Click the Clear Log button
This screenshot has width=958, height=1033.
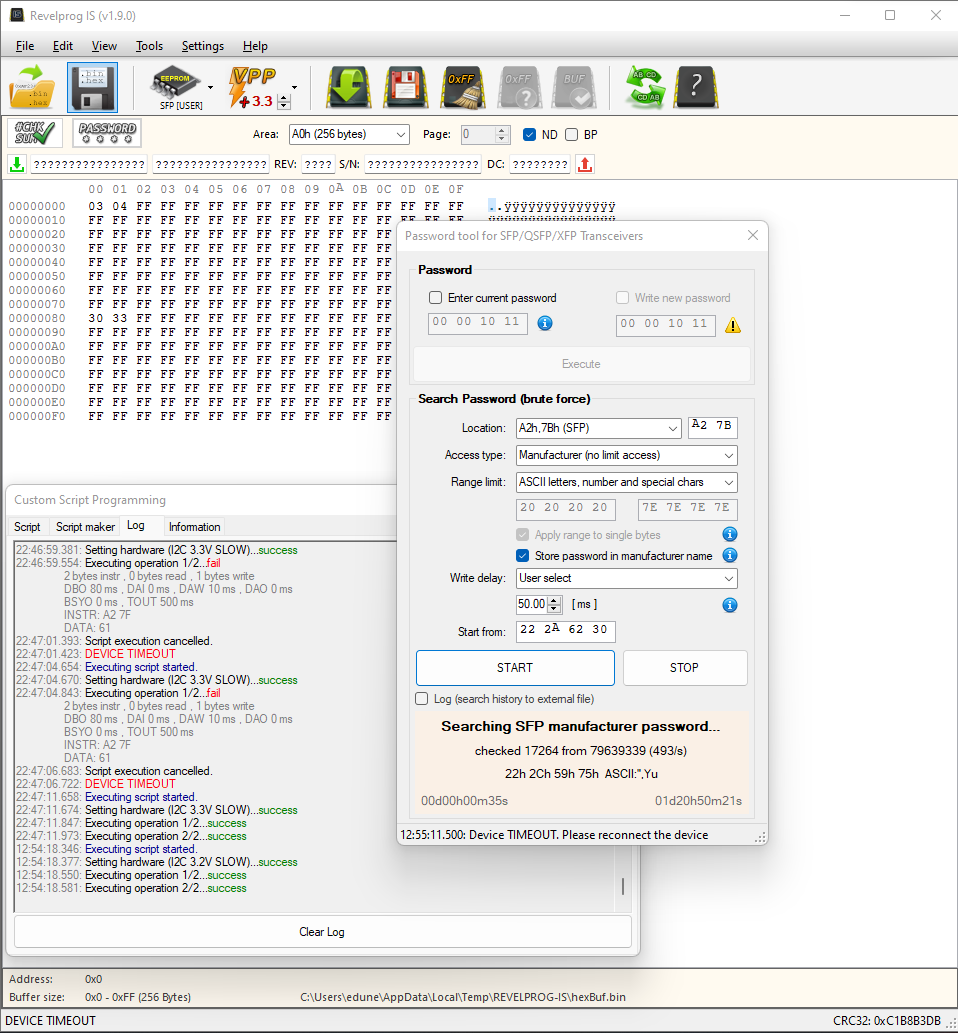point(322,932)
